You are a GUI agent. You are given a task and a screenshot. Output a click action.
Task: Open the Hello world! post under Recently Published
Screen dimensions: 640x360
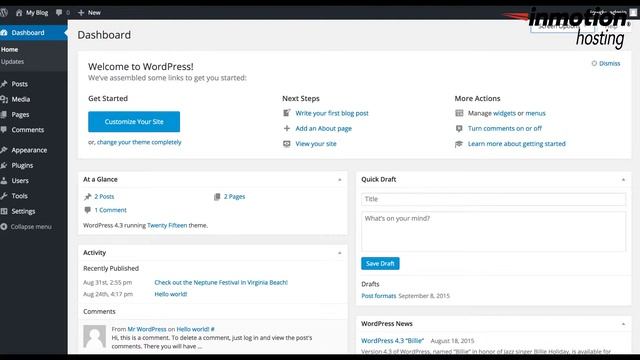point(171,294)
